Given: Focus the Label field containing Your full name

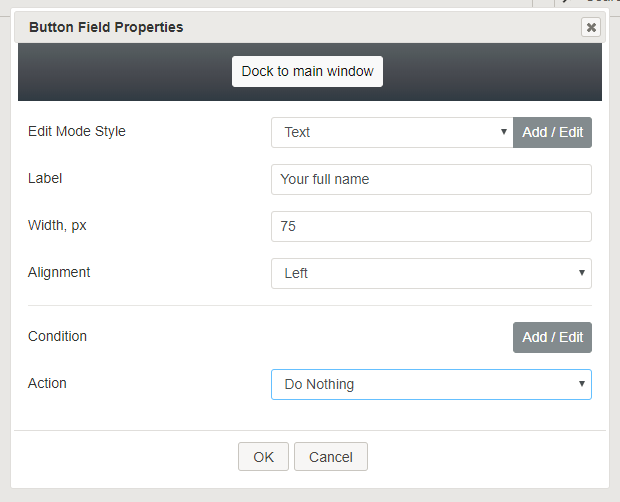Looking at the screenshot, I should click(431, 179).
